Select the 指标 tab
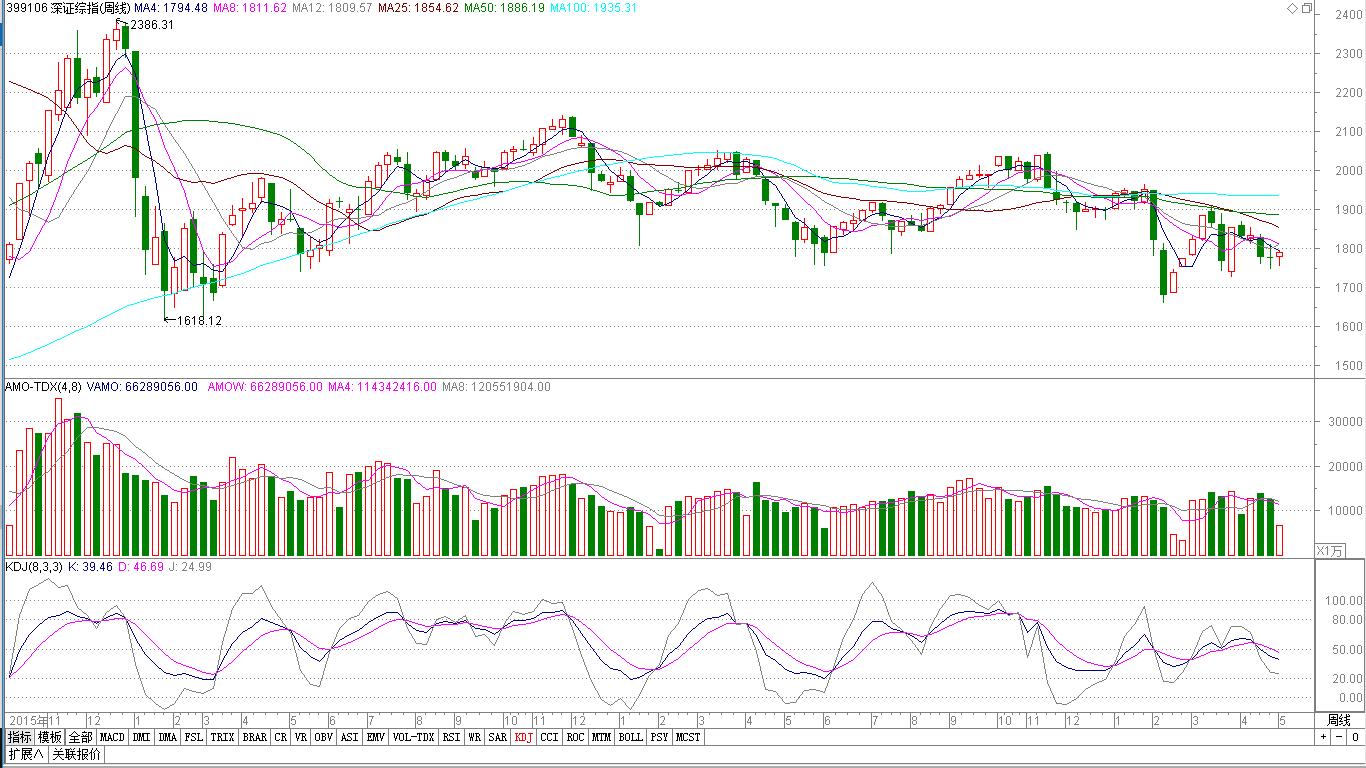Viewport: 1366px width, 768px height. pos(19,737)
